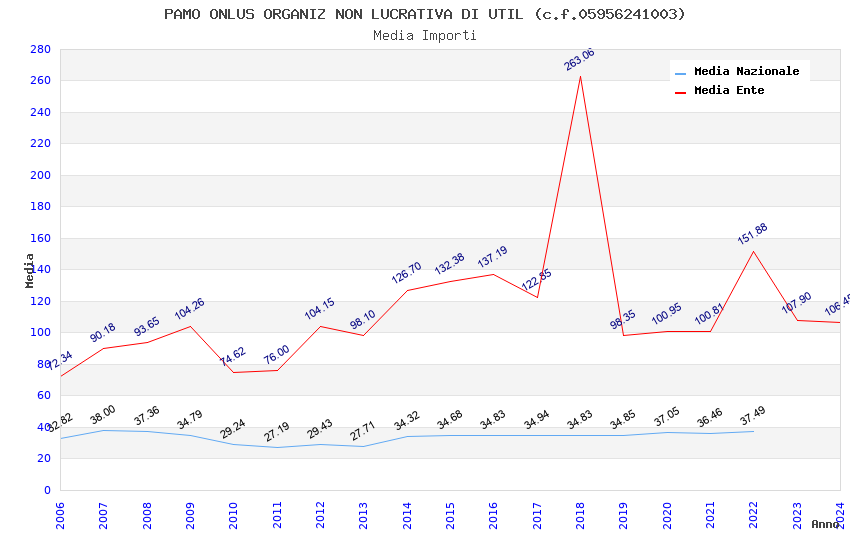Screen dimensions: 850x550
Task: Click the 37.49 data label
Action: (752, 416)
